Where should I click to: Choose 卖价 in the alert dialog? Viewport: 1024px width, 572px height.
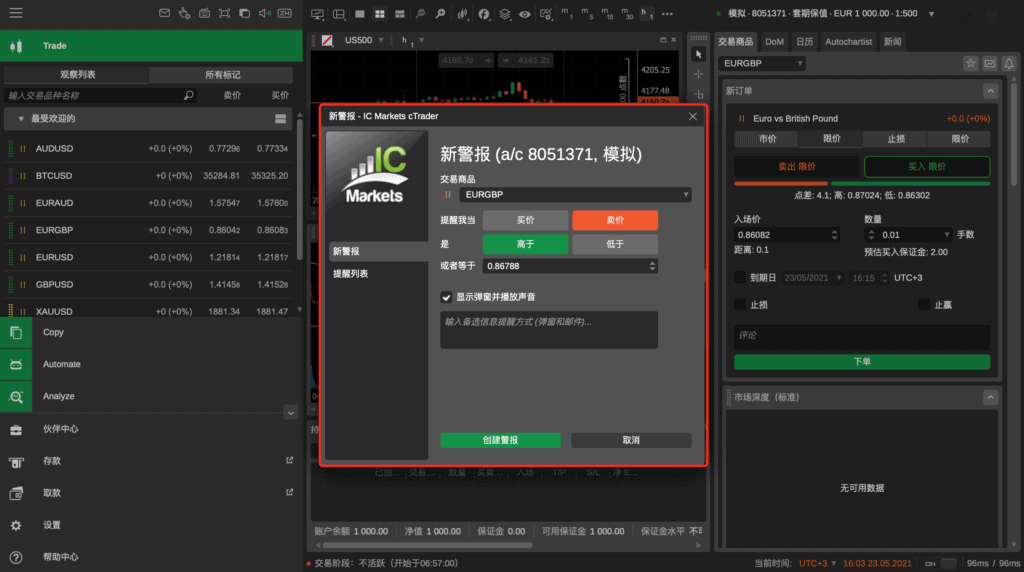(615, 220)
